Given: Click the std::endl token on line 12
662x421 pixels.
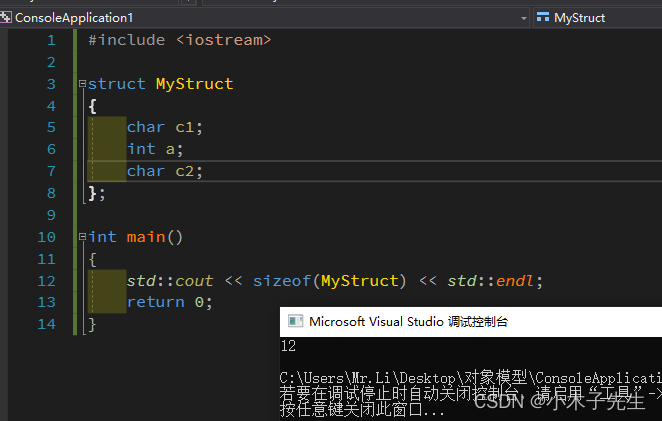Looking at the screenshot, I should (x=490, y=281).
